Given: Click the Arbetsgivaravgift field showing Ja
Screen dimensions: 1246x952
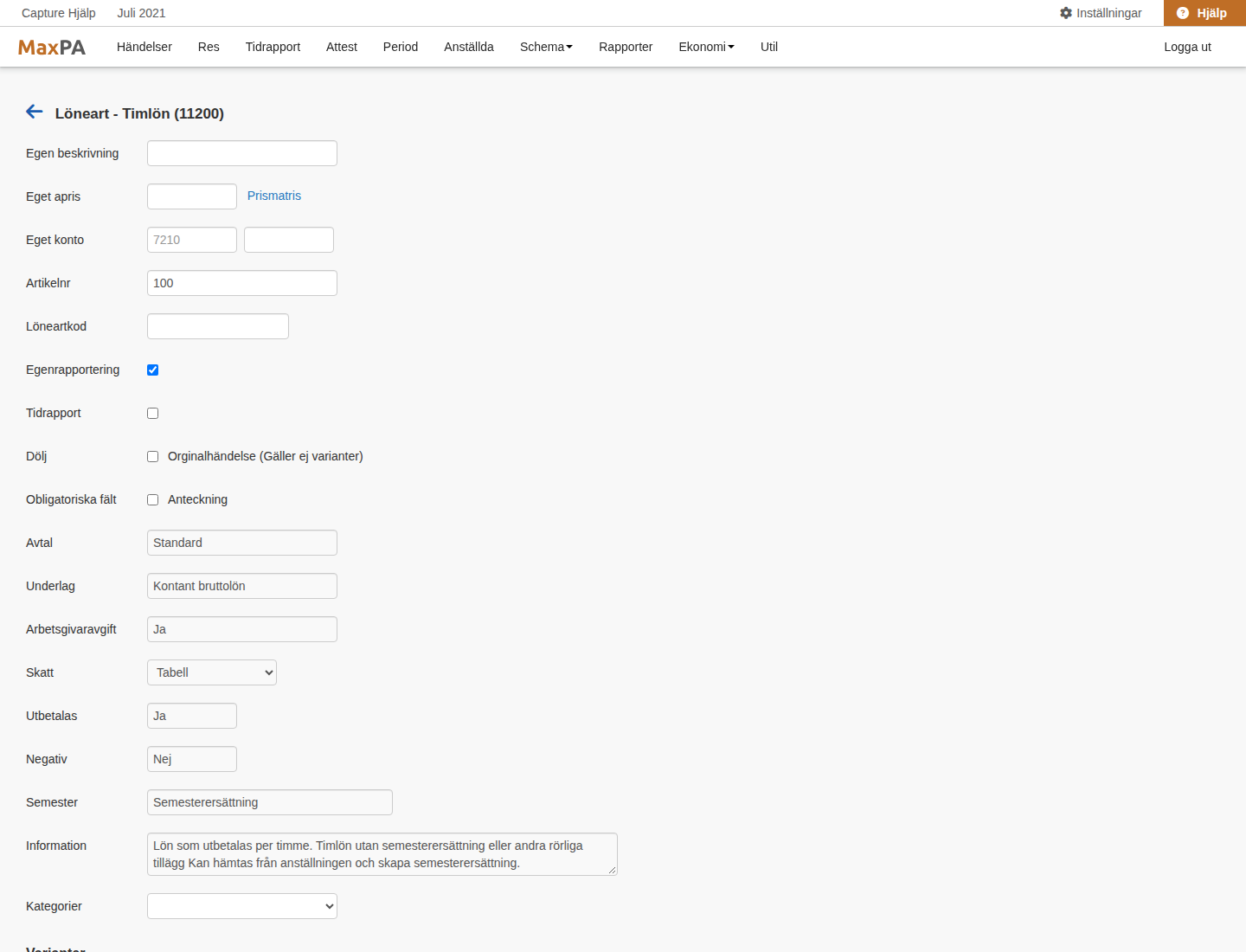Looking at the screenshot, I should tap(242, 629).
